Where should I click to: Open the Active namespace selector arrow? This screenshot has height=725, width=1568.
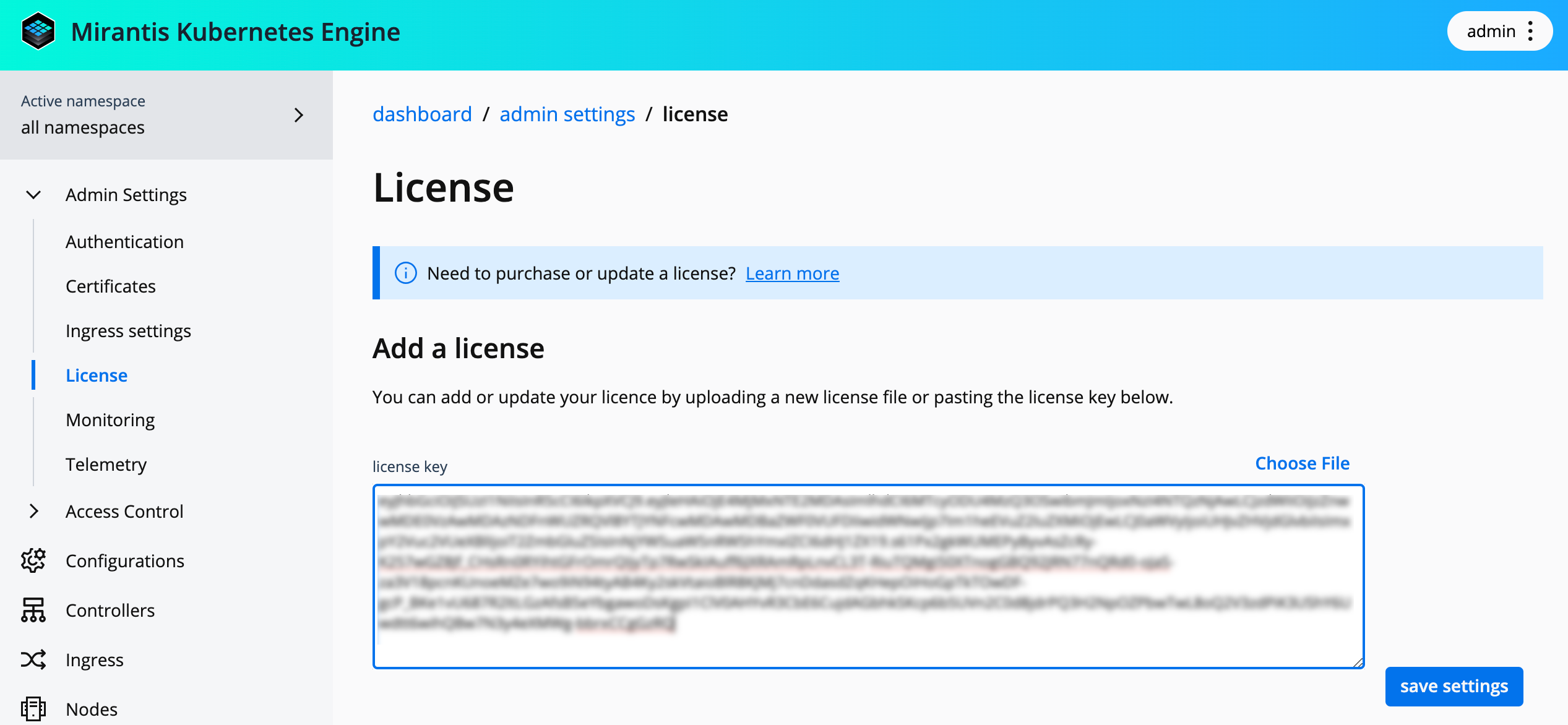[299, 115]
